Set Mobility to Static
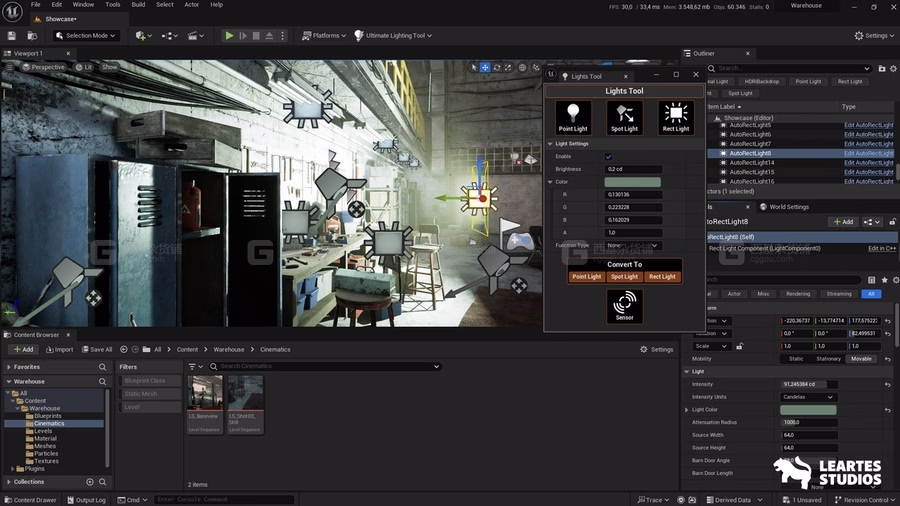The height and width of the screenshot is (506, 900). point(796,359)
